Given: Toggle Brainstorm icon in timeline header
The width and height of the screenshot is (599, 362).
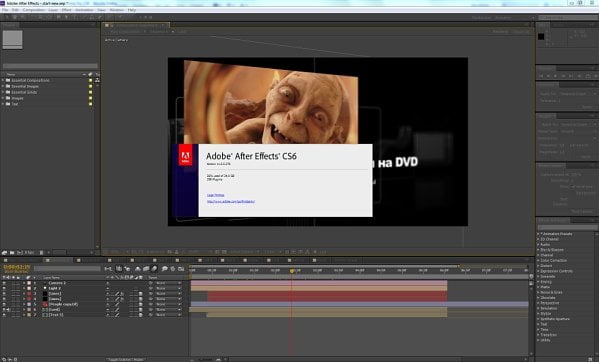Looking at the screenshot, I should [x=165, y=269].
